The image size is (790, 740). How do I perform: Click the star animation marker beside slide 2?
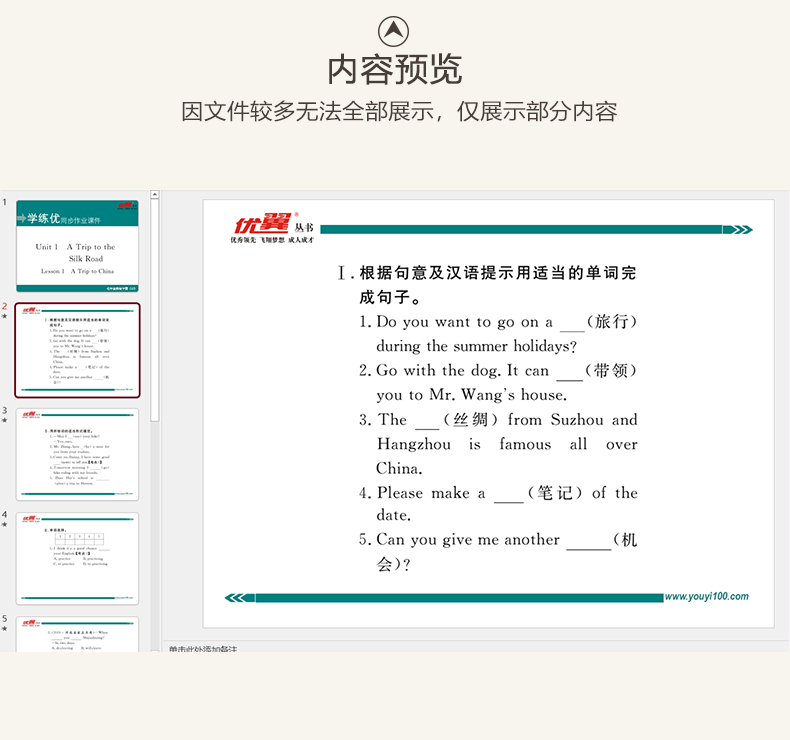[5, 316]
